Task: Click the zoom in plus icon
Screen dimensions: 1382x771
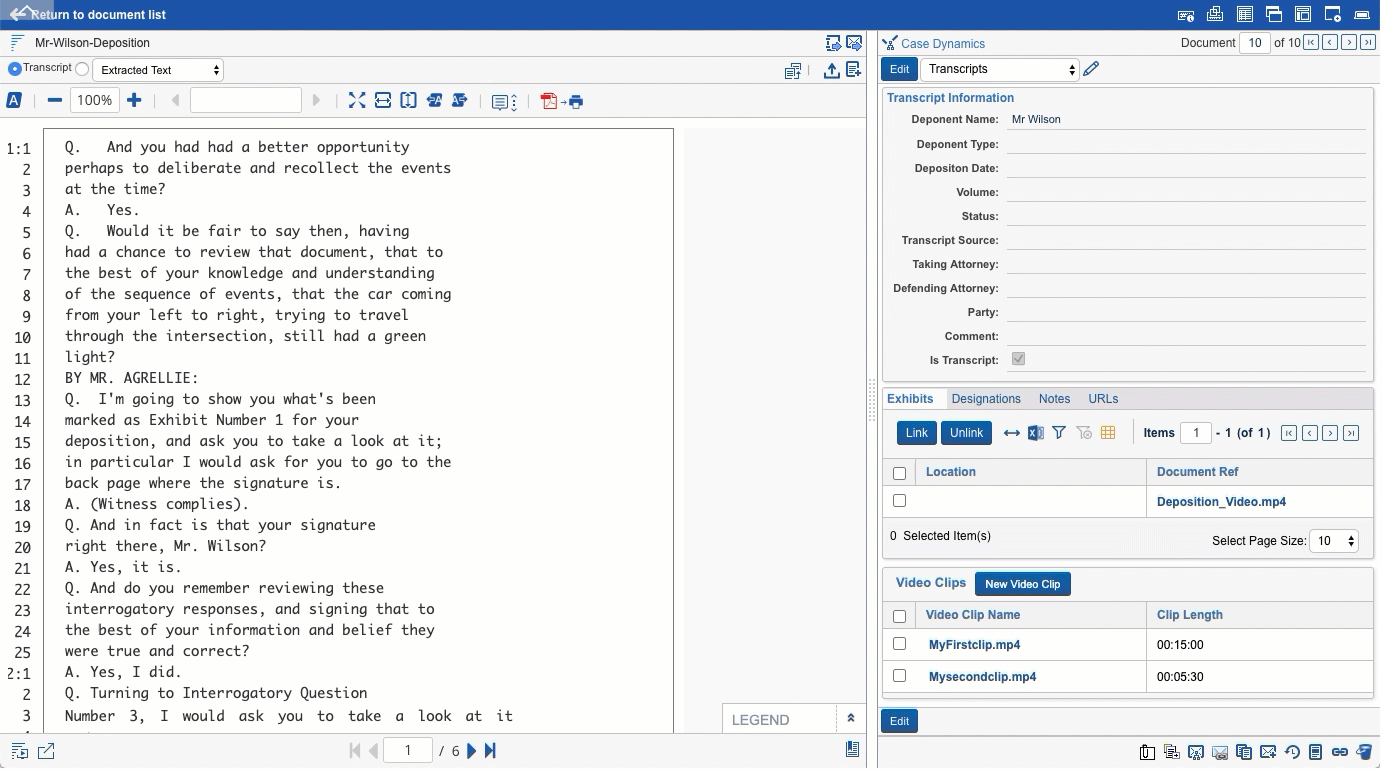Action: 134,100
